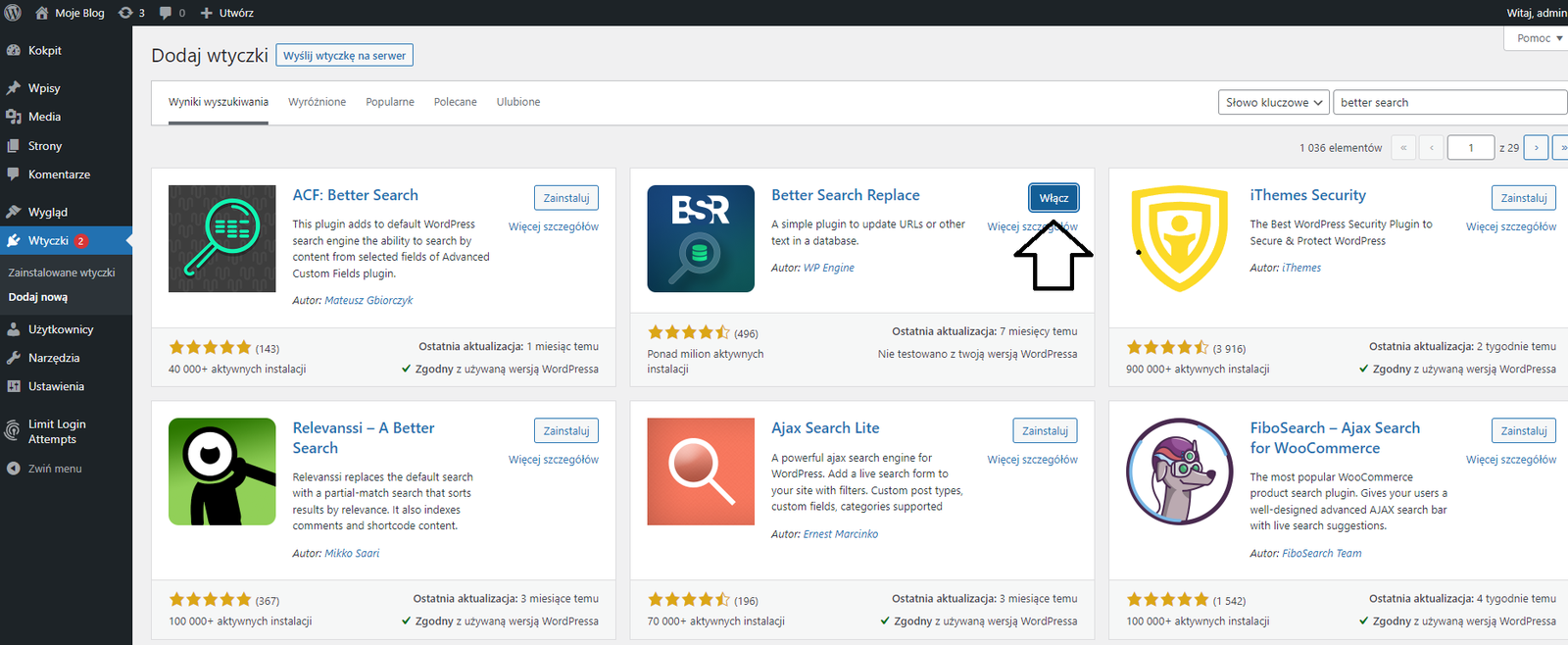View more details for Relevanssi

click(x=554, y=460)
